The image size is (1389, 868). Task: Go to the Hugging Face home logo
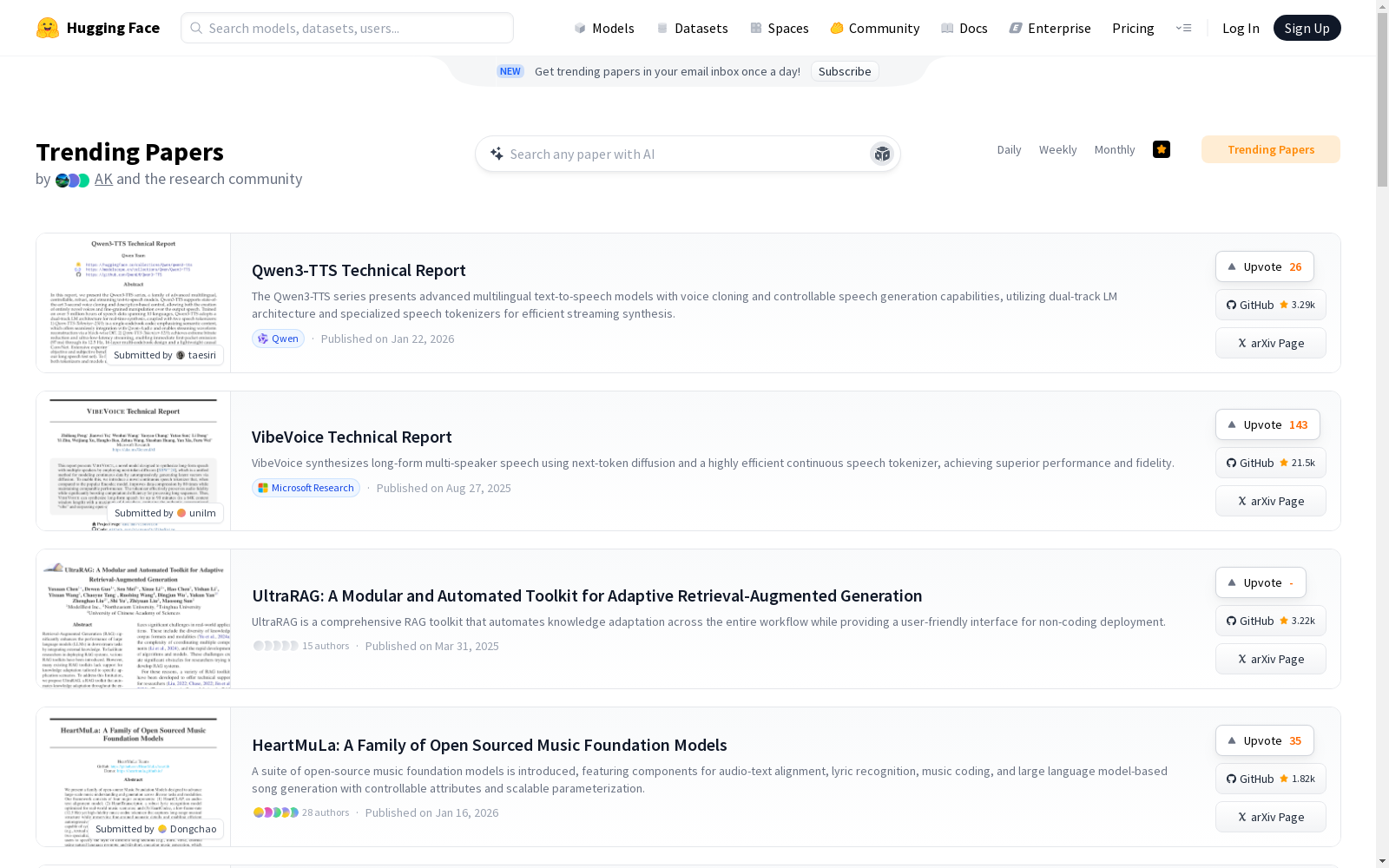click(98, 28)
